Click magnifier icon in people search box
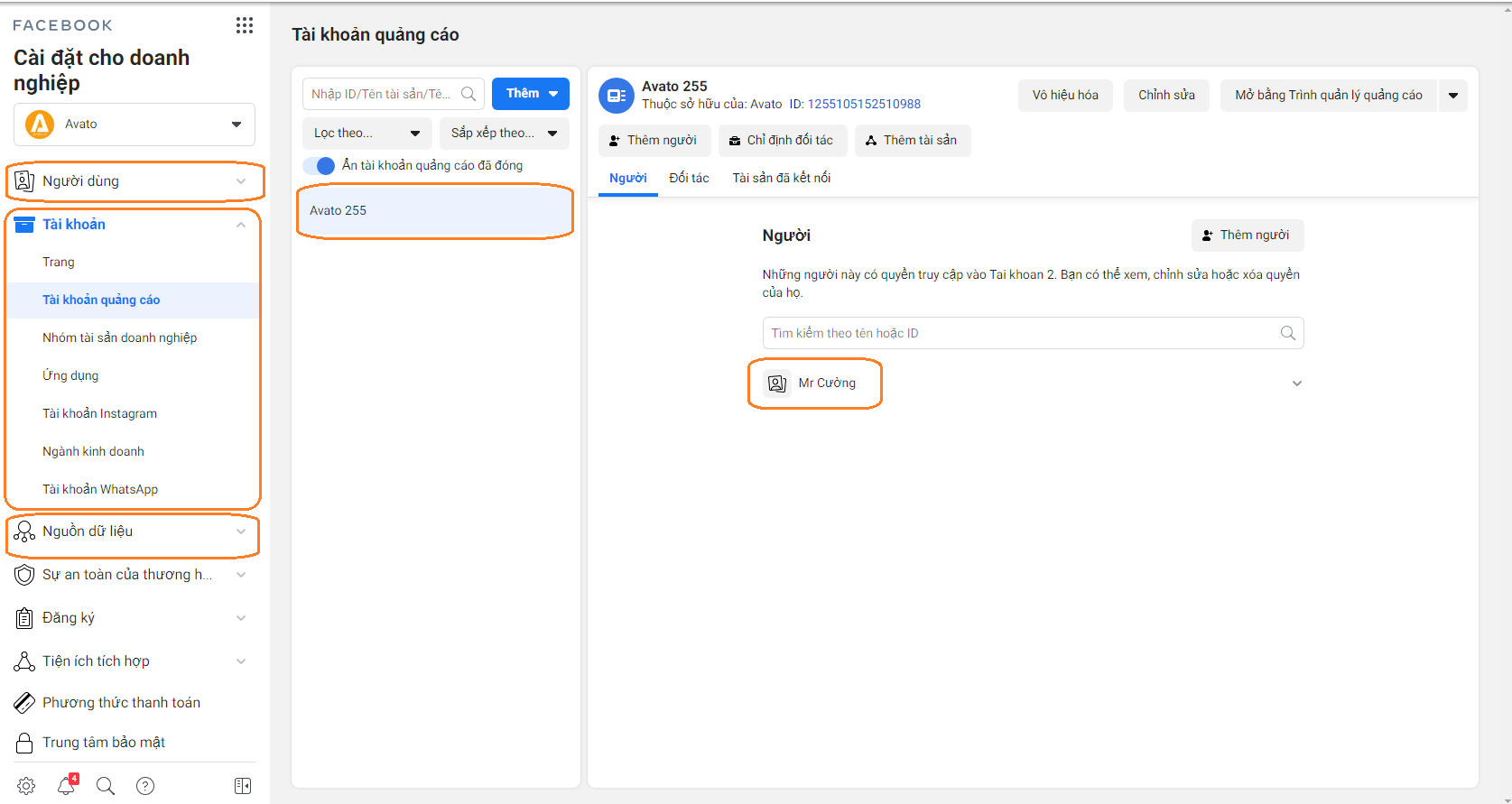 1287,333
